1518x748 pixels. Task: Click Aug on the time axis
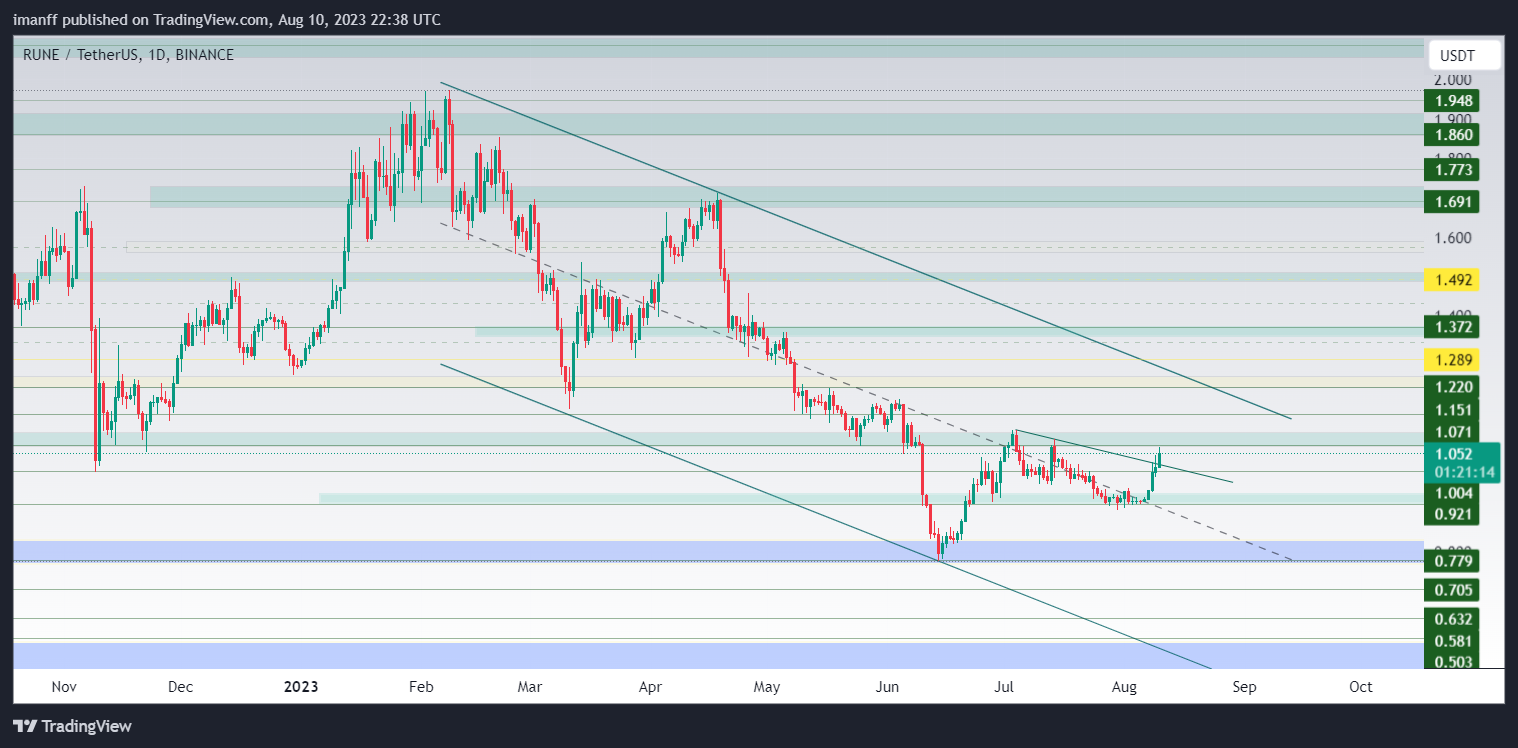point(1124,687)
